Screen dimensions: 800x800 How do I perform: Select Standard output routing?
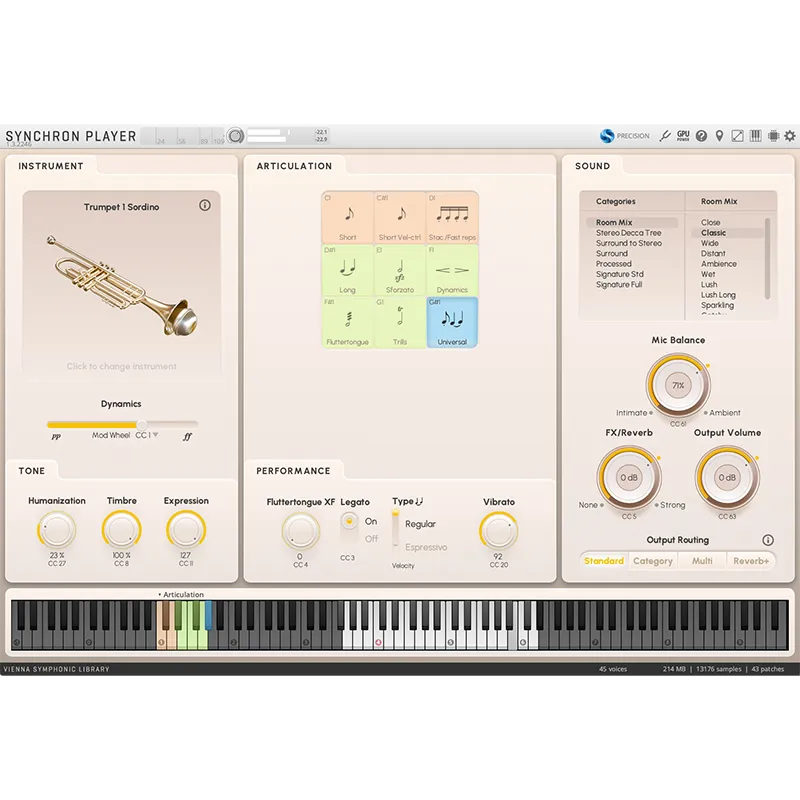pos(604,561)
